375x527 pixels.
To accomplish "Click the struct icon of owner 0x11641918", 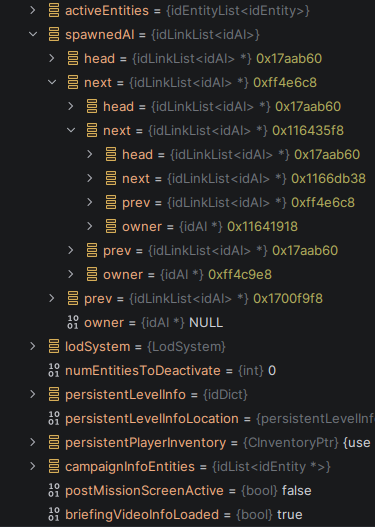I will [111, 227].
